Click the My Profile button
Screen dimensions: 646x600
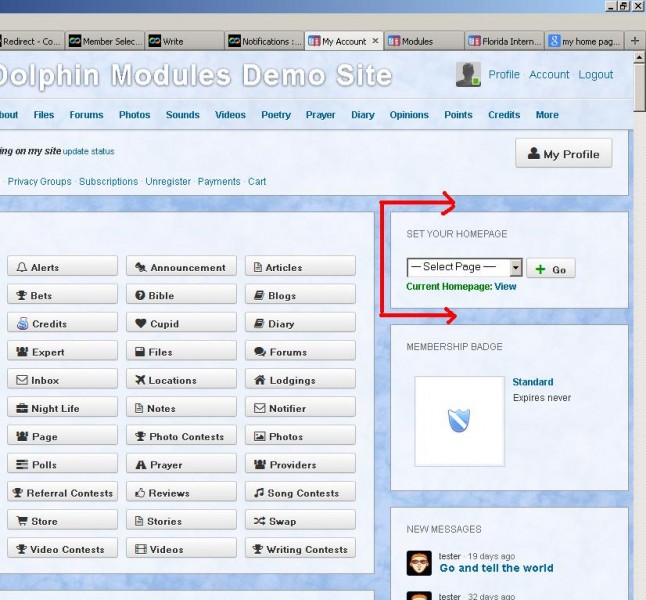point(564,154)
